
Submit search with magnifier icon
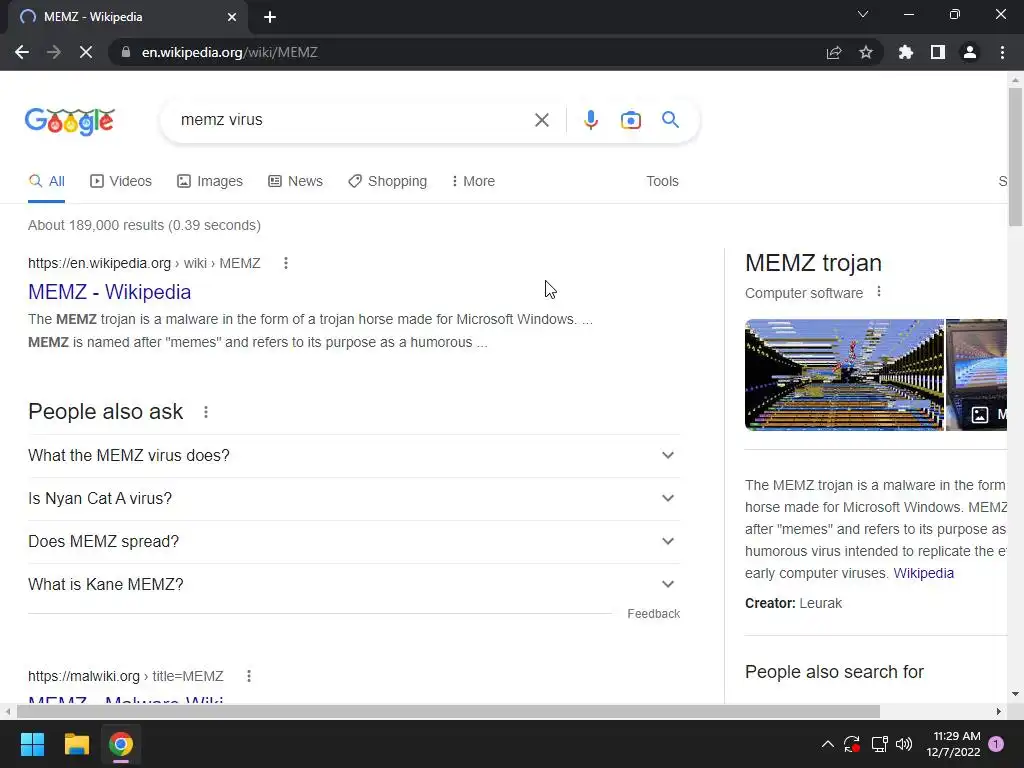click(x=670, y=120)
